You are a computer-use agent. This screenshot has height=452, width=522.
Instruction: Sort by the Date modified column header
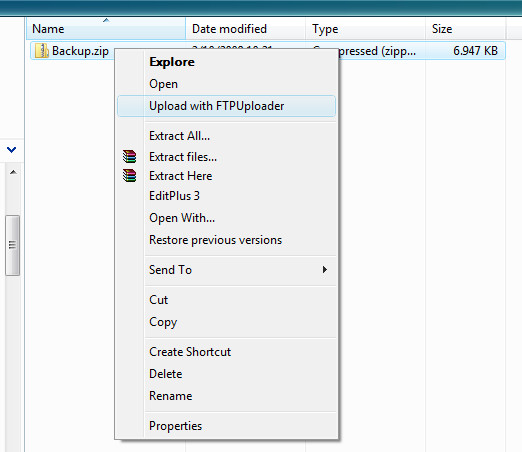tap(245, 29)
